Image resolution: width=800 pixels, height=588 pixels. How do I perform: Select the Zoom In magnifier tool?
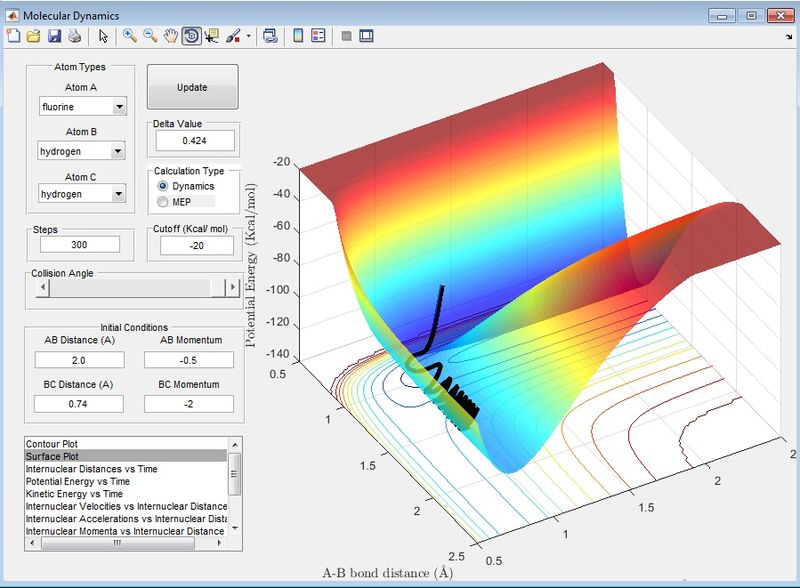coord(129,36)
